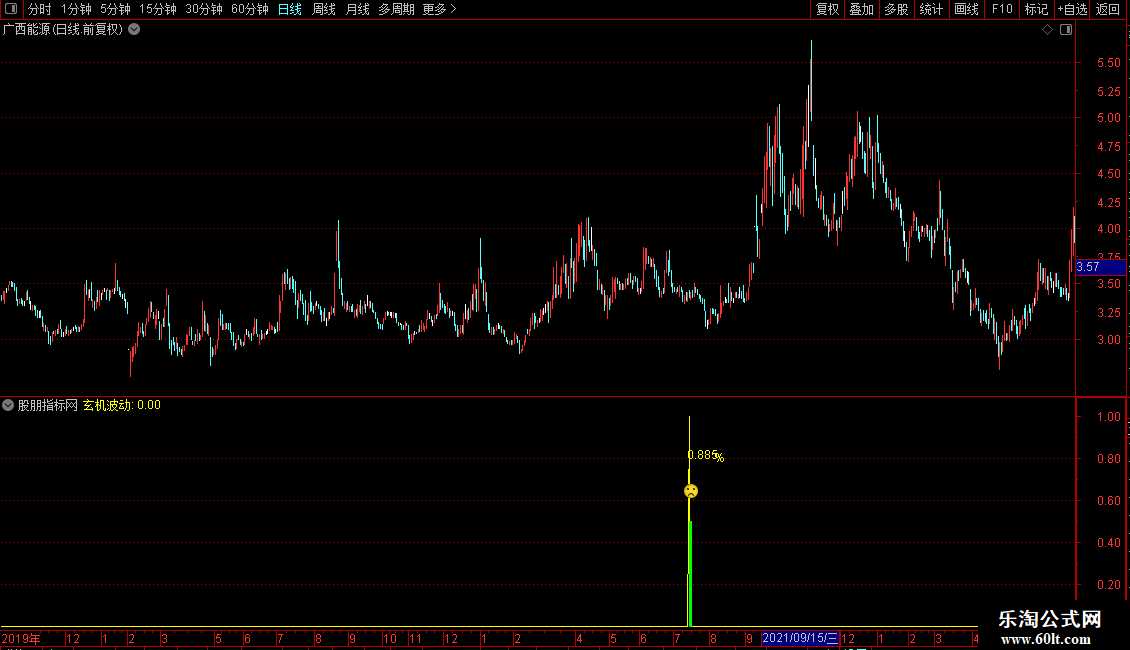Click the 2021/09/15/三 date marker

[800, 638]
